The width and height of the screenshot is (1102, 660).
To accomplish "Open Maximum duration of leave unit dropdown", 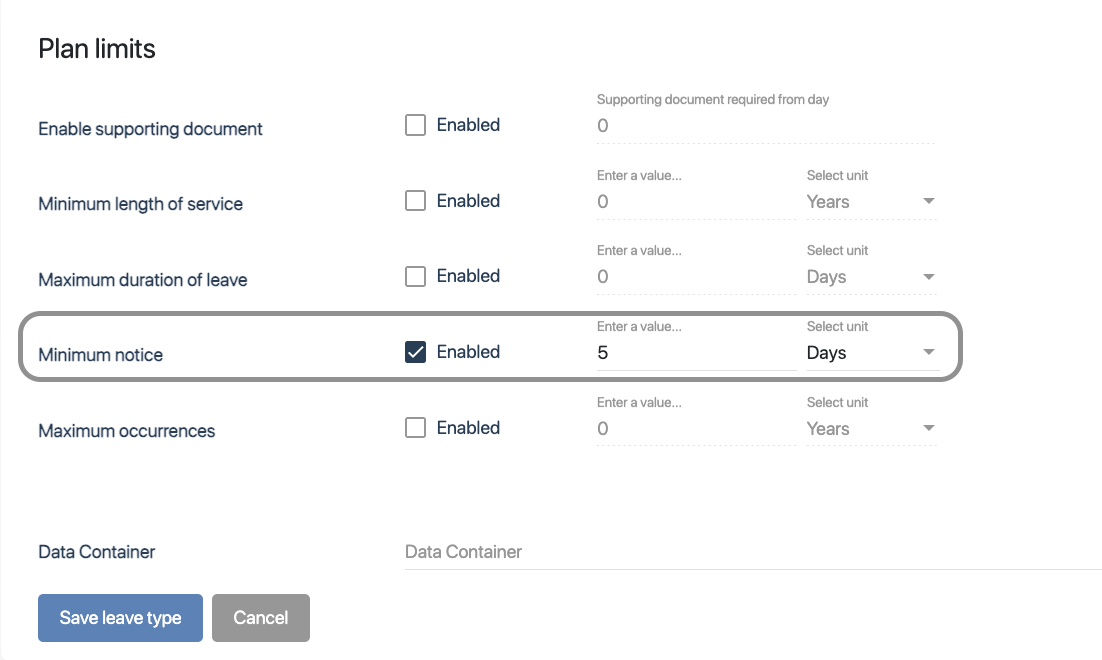I will tap(871, 277).
